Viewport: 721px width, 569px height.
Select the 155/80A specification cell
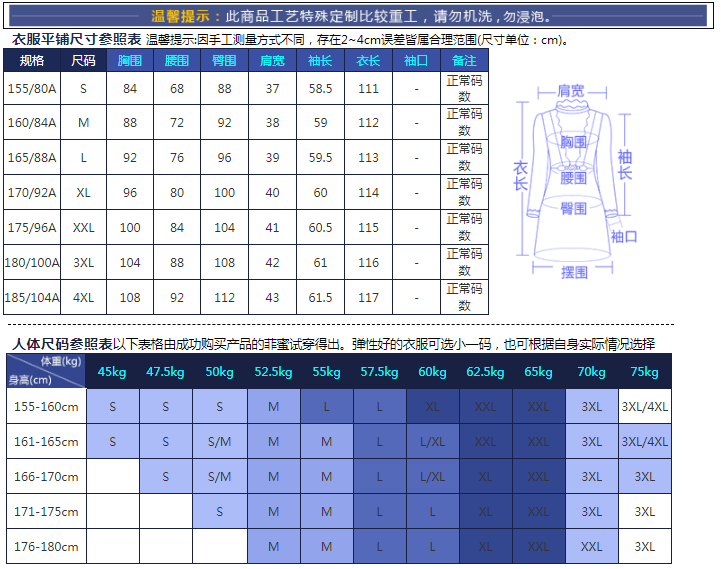32,89
